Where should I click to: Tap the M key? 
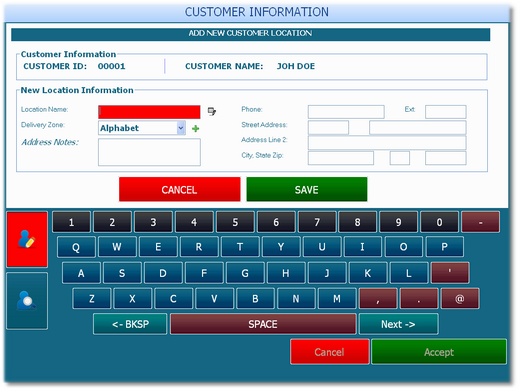(x=337, y=298)
